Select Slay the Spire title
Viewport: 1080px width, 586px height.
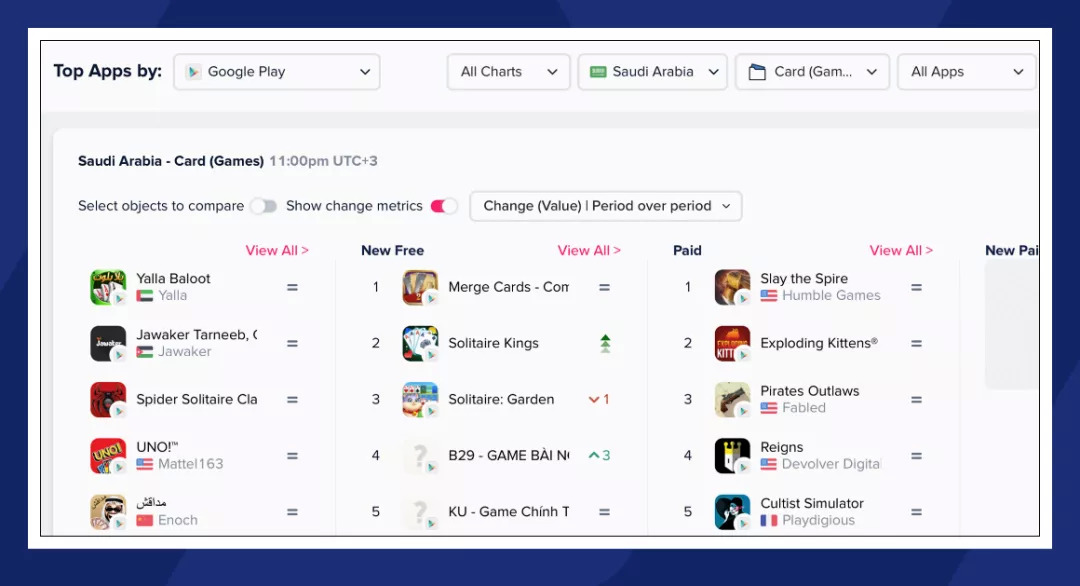(x=804, y=278)
